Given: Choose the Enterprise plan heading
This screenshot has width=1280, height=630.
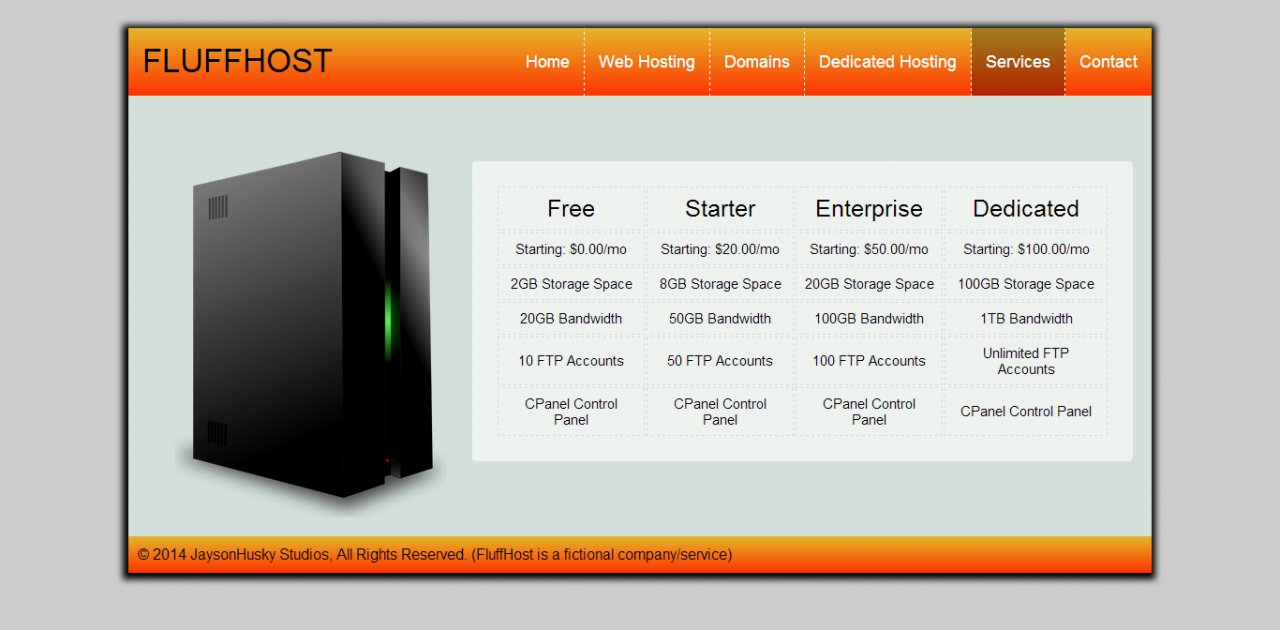Looking at the screenshot, I should [x=869, y=209].
